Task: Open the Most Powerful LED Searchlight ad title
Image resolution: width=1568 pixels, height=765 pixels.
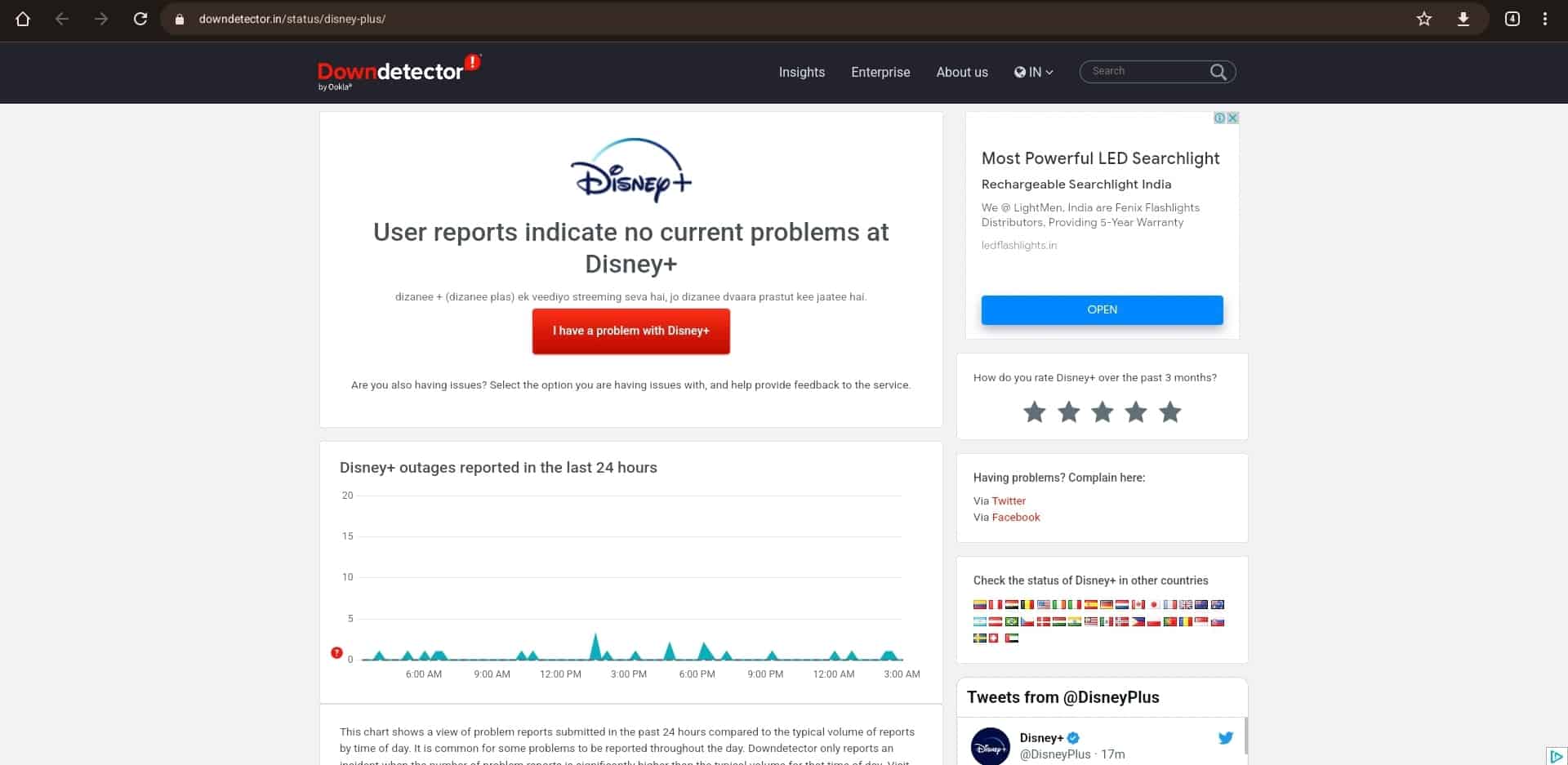Action: [x=1100, y=158]
